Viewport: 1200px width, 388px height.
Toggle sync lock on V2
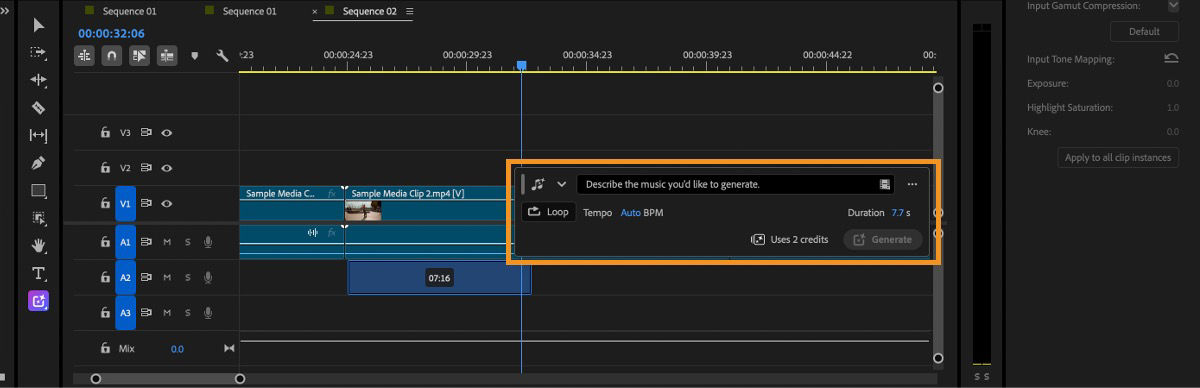(146, 168)
